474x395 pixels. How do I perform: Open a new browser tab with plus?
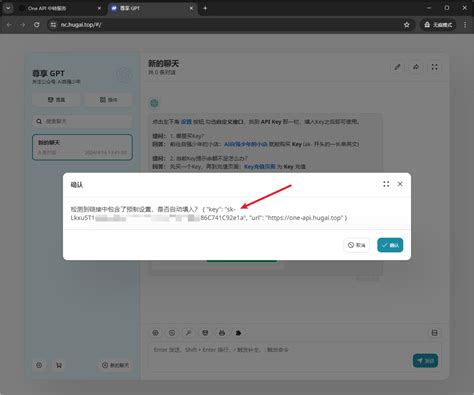pos(205,8)
